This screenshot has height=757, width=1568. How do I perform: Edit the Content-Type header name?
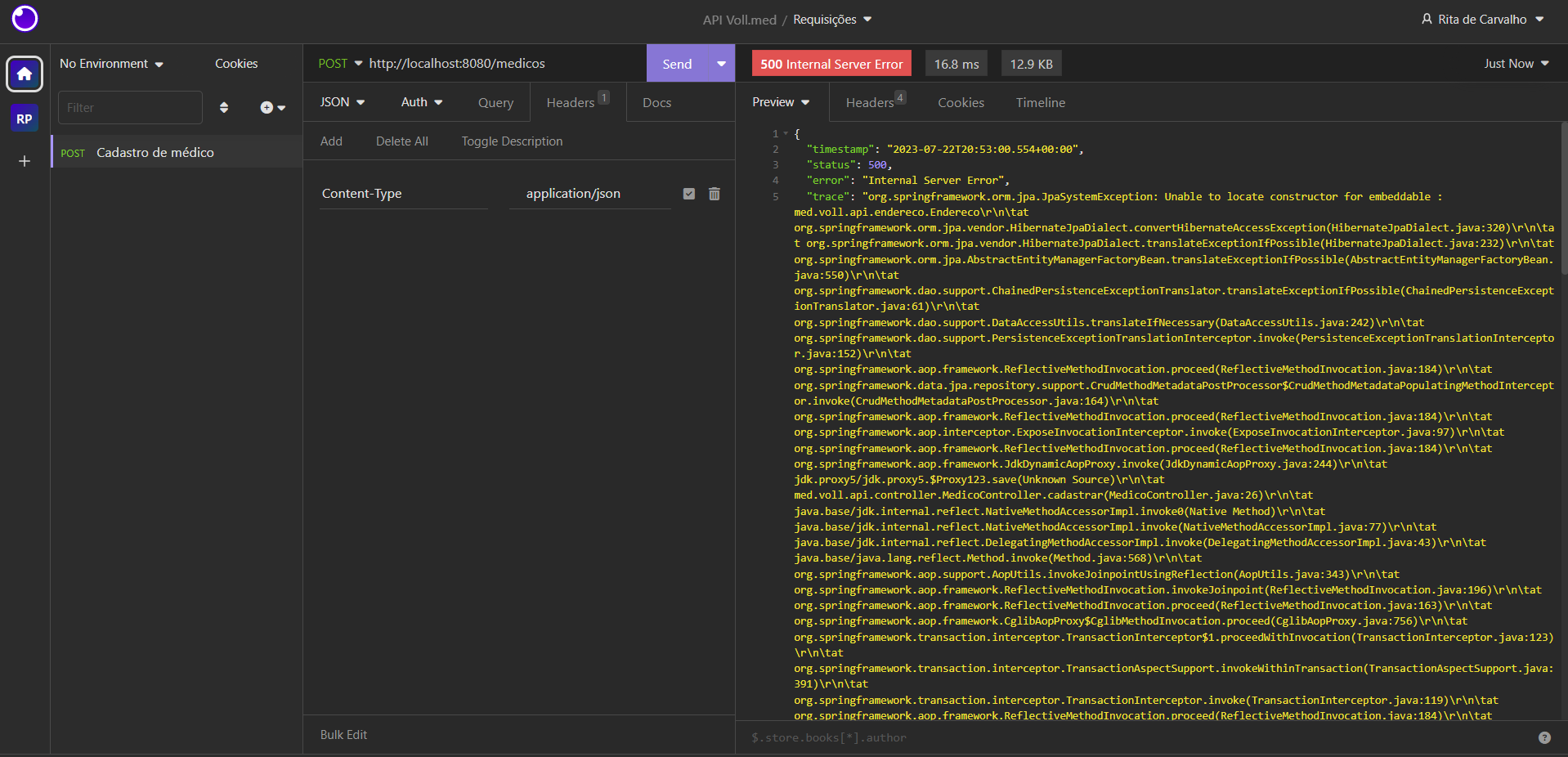tap(403, 194)
